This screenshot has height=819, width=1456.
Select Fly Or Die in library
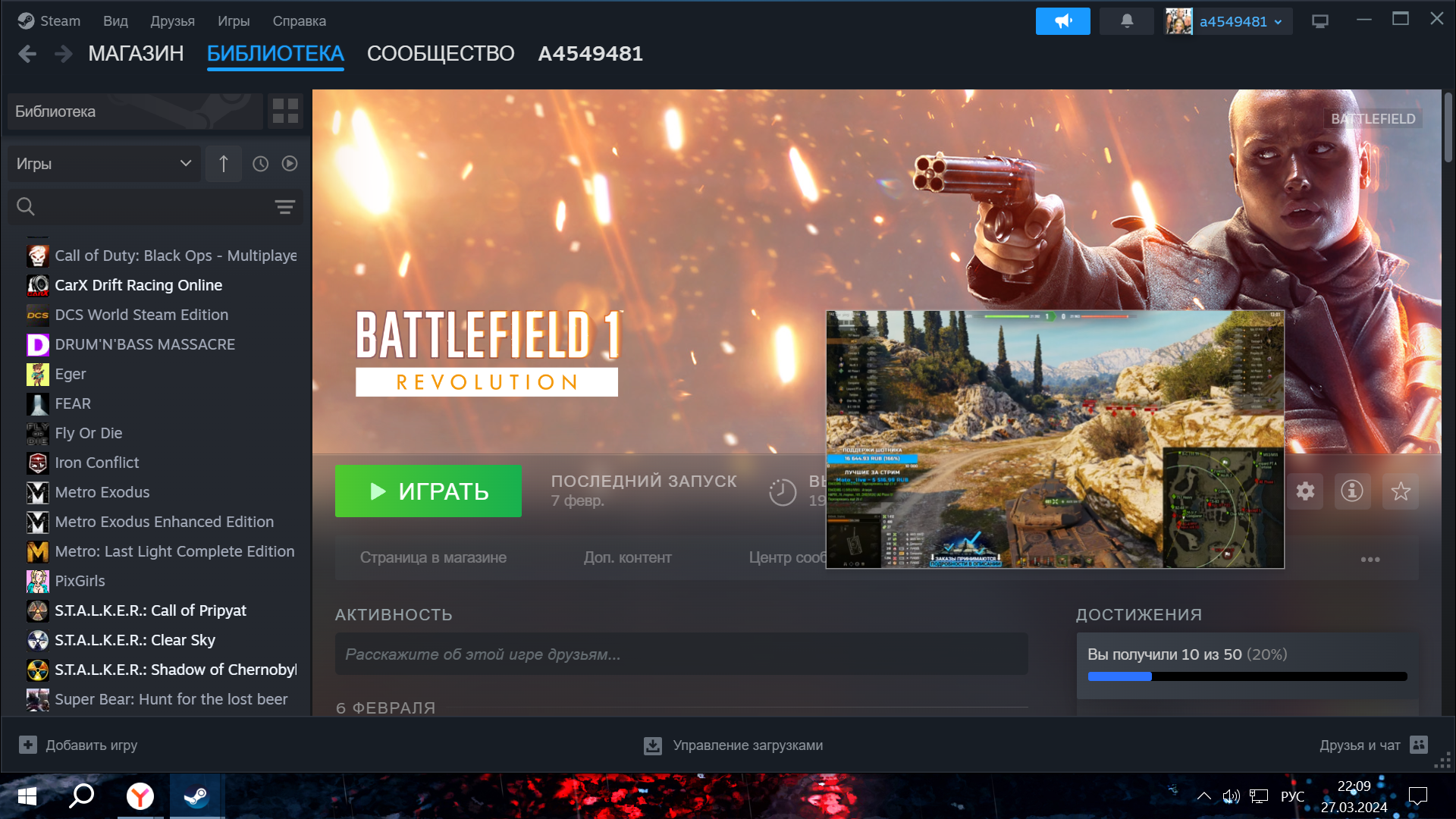point(88,433)
